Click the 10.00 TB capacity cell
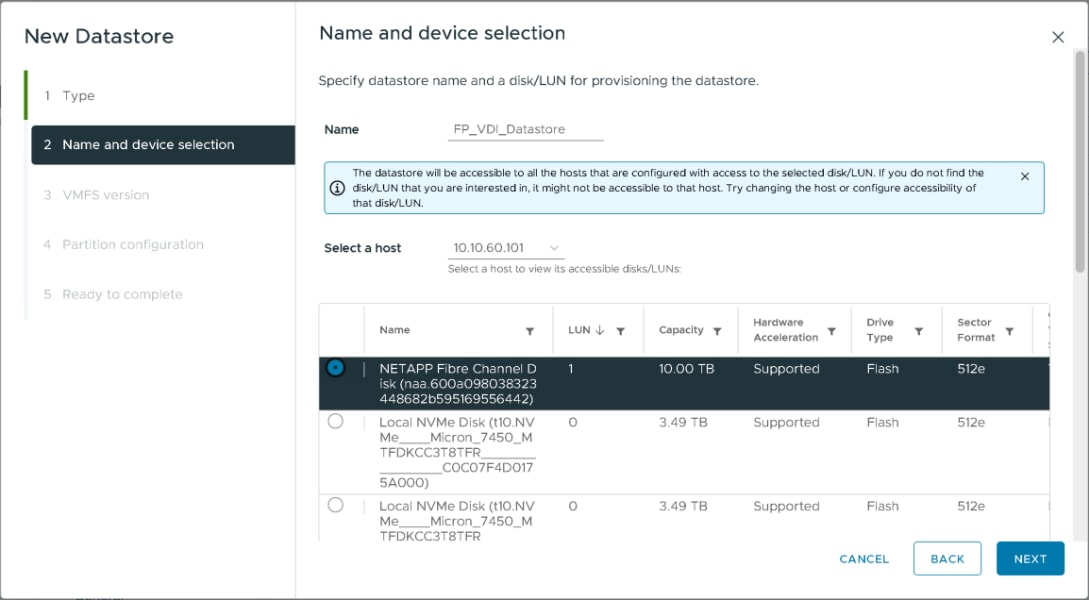The image size is (1089, 600). 686,369
